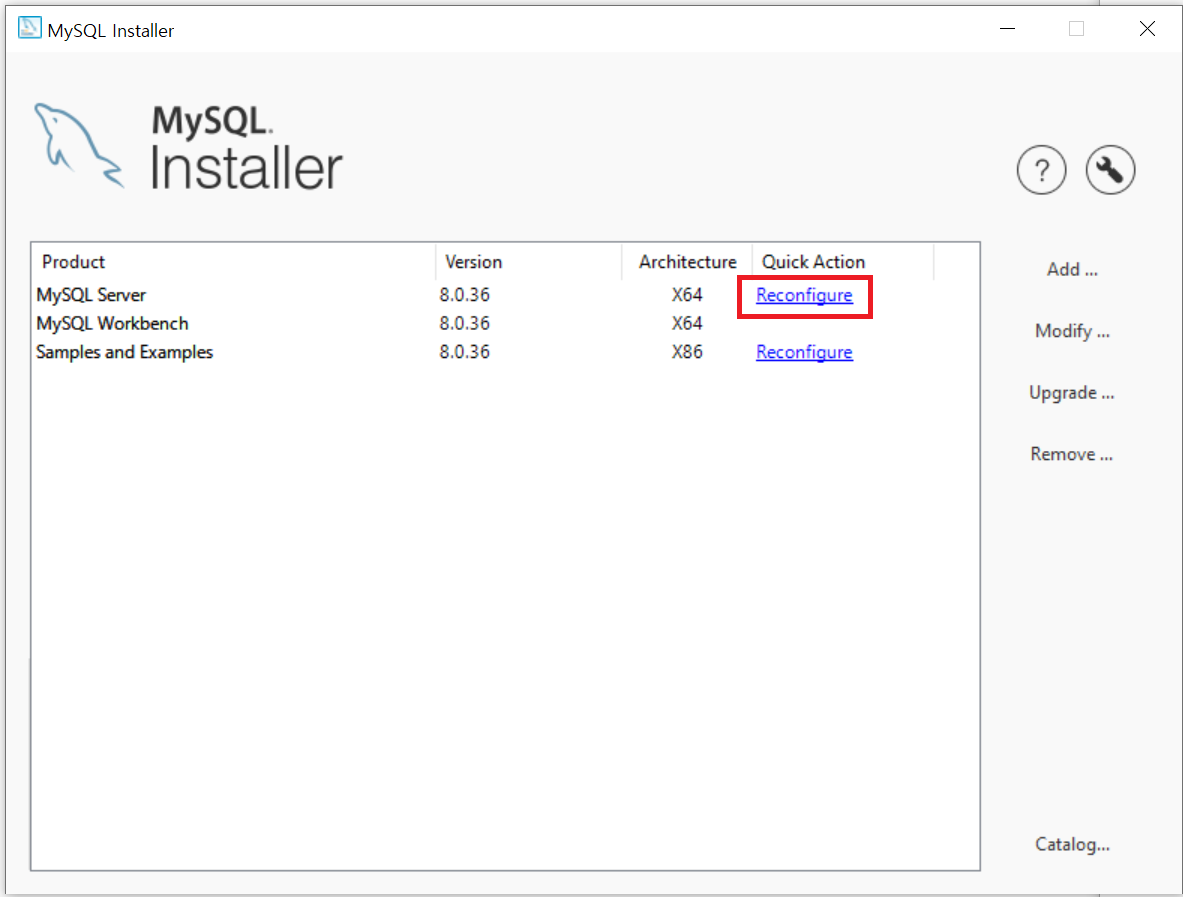
Task: Click the Quick Action column header
Action: [843, 262]
